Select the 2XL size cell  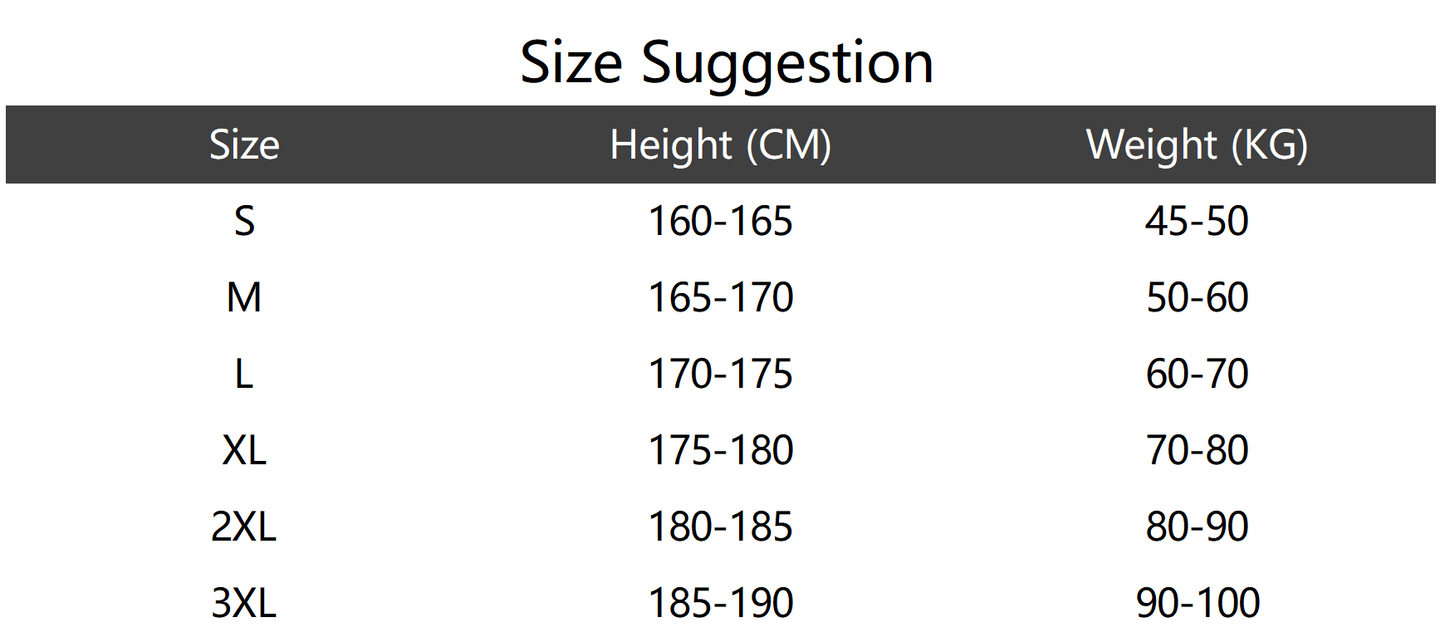[x=244, y=527]
